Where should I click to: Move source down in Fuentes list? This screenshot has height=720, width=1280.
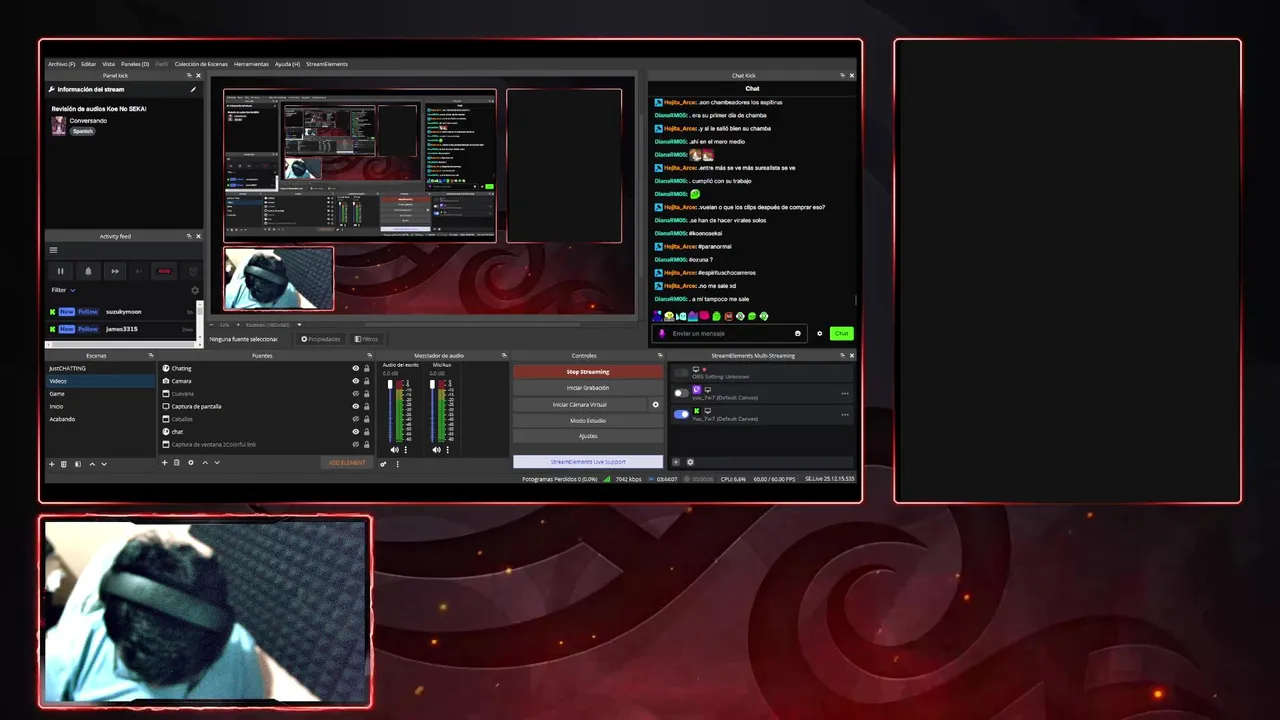coord(217,463)
